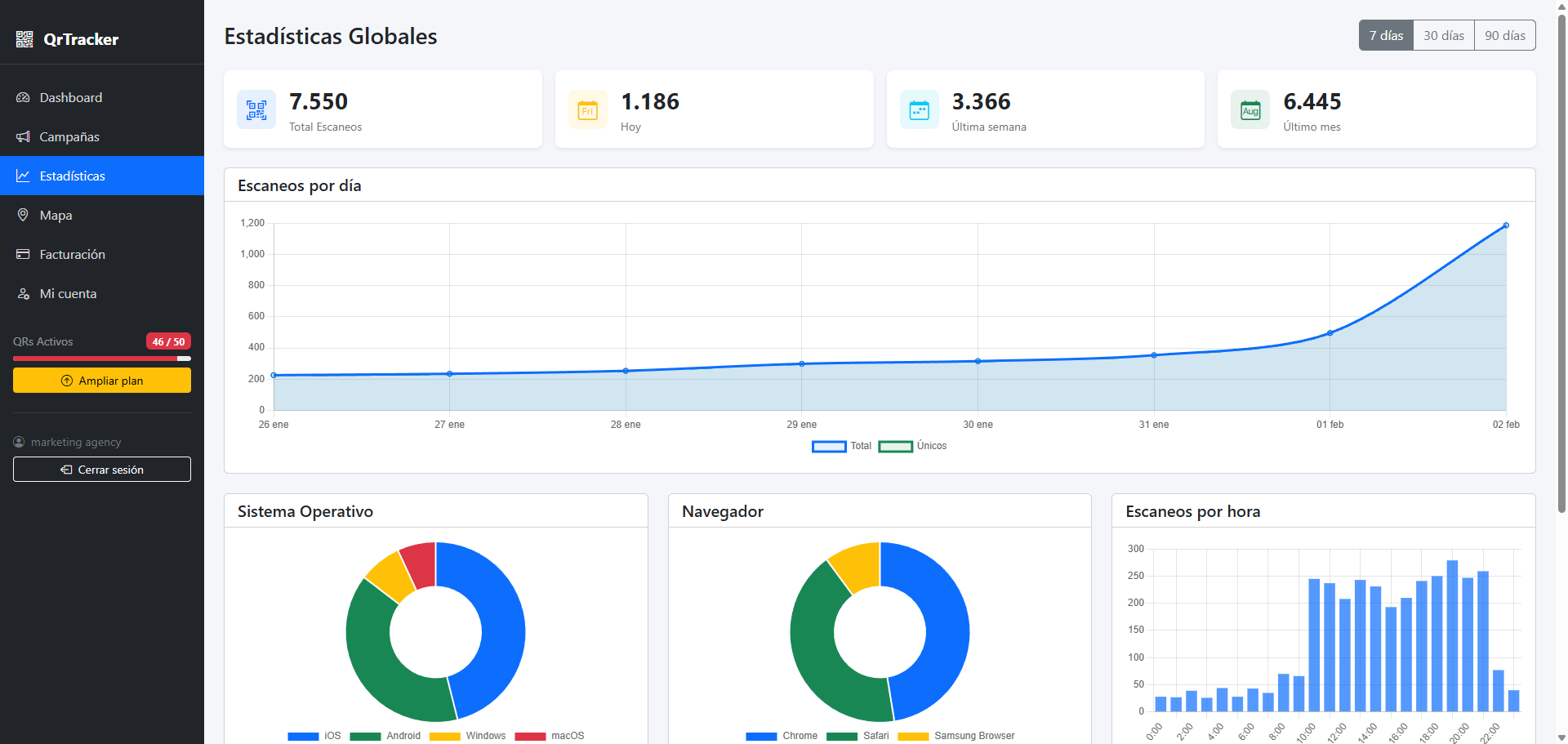Click the QR icon on Total Escaneos card

coord(256,109)
